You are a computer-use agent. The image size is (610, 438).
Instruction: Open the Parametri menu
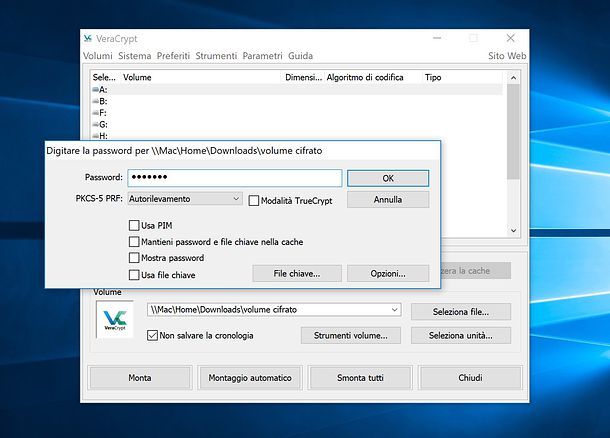click(x=263, y=56)
